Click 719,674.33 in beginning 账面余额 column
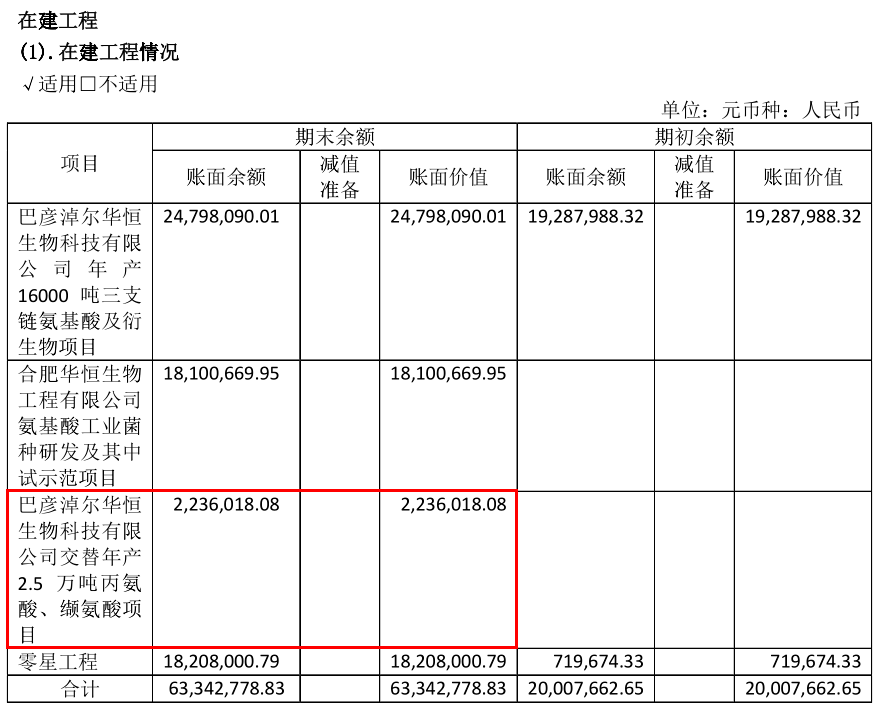 (598, 662)
